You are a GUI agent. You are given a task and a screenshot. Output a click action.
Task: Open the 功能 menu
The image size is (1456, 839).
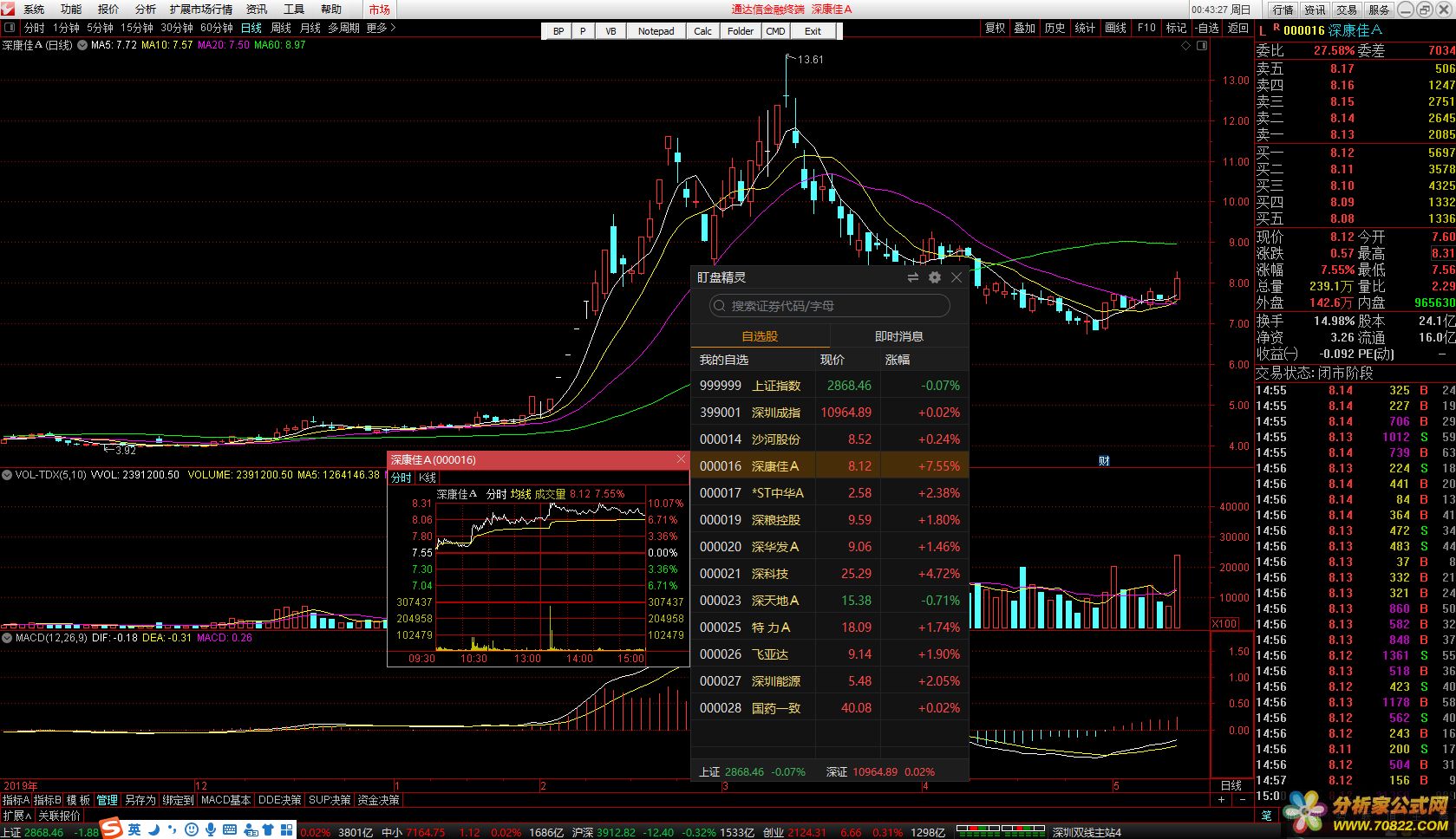tap(71, 9)
